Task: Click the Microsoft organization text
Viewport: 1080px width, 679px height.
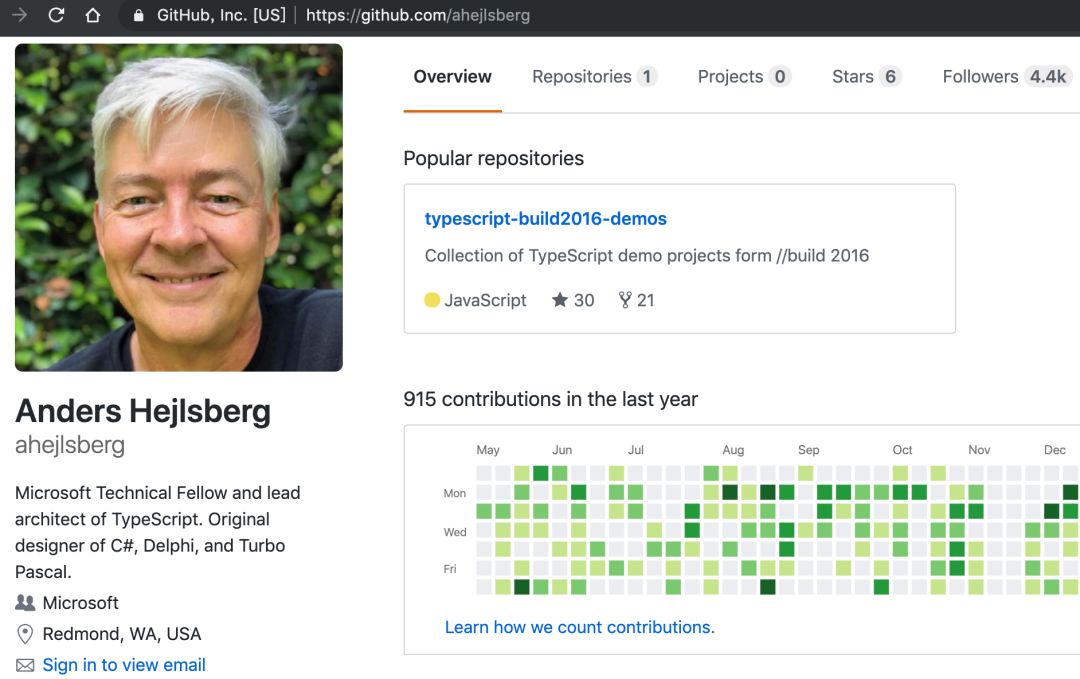Action: 81,603
